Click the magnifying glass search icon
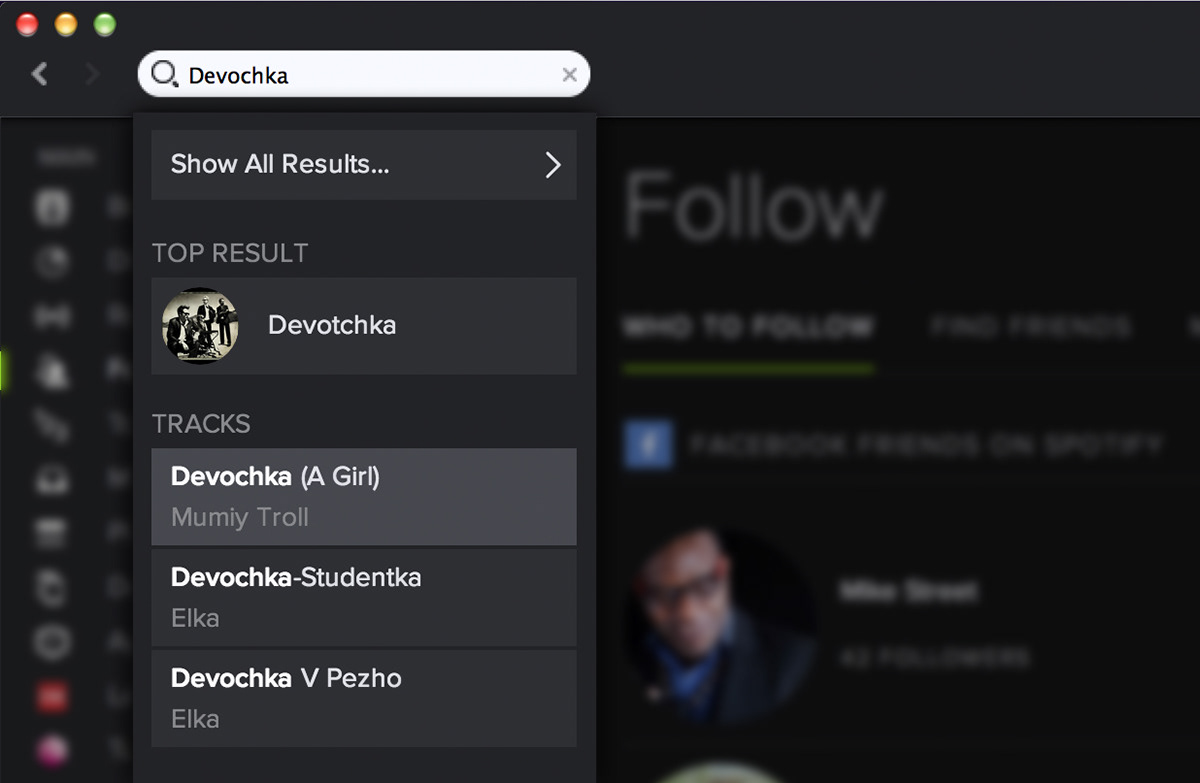Viewport: 1200px width, 783px height. coord(163,74)
